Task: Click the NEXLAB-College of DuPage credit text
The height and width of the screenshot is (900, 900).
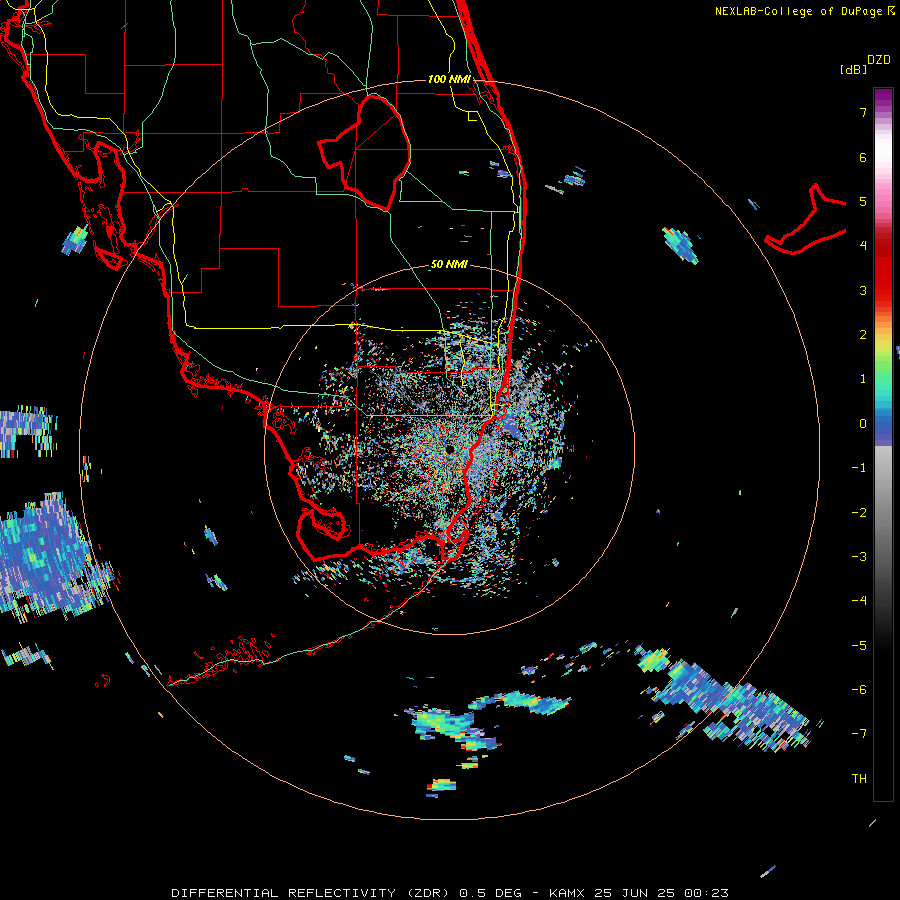Action: 798,11
